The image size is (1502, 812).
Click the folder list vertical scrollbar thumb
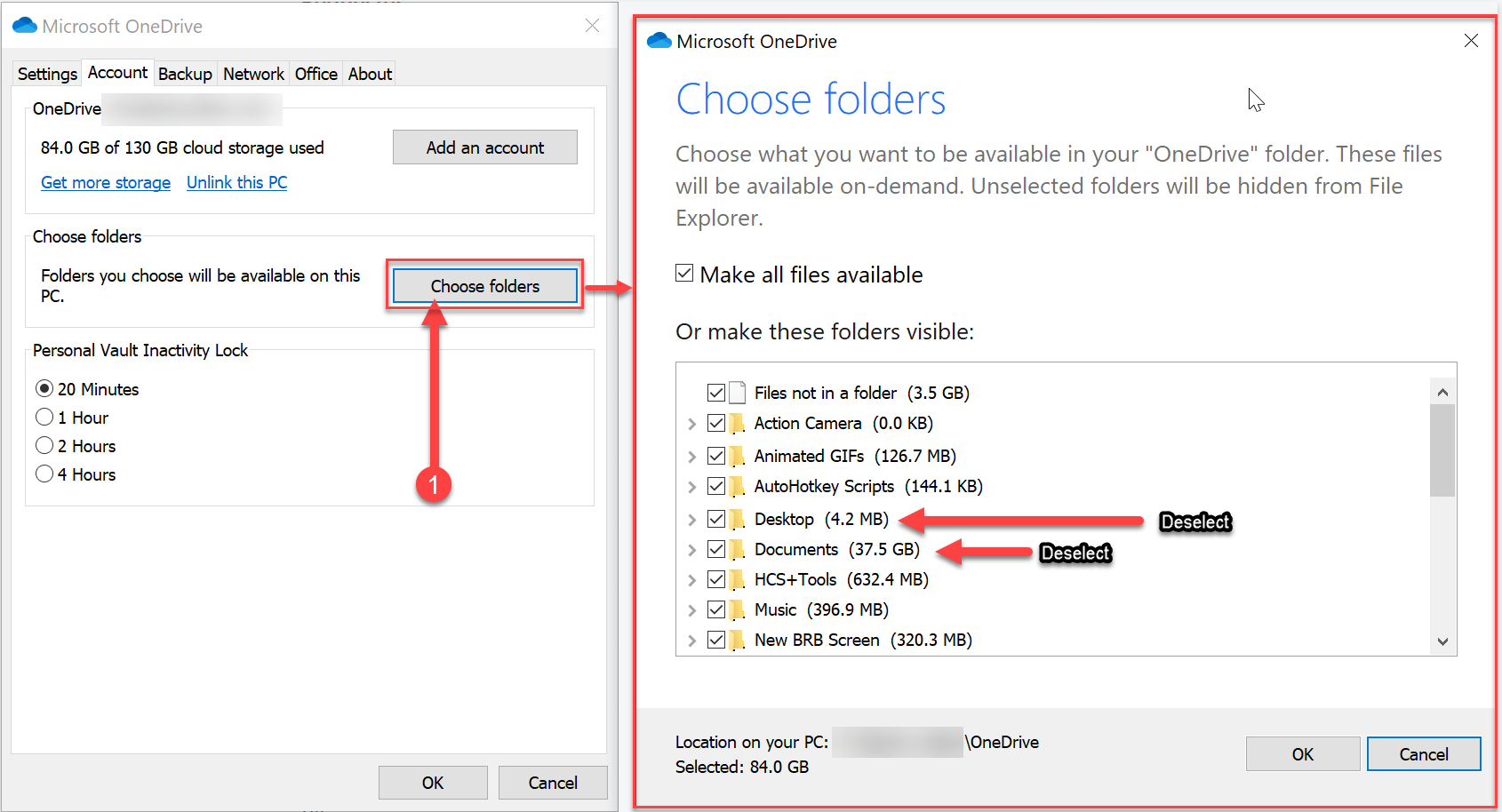1442,450
